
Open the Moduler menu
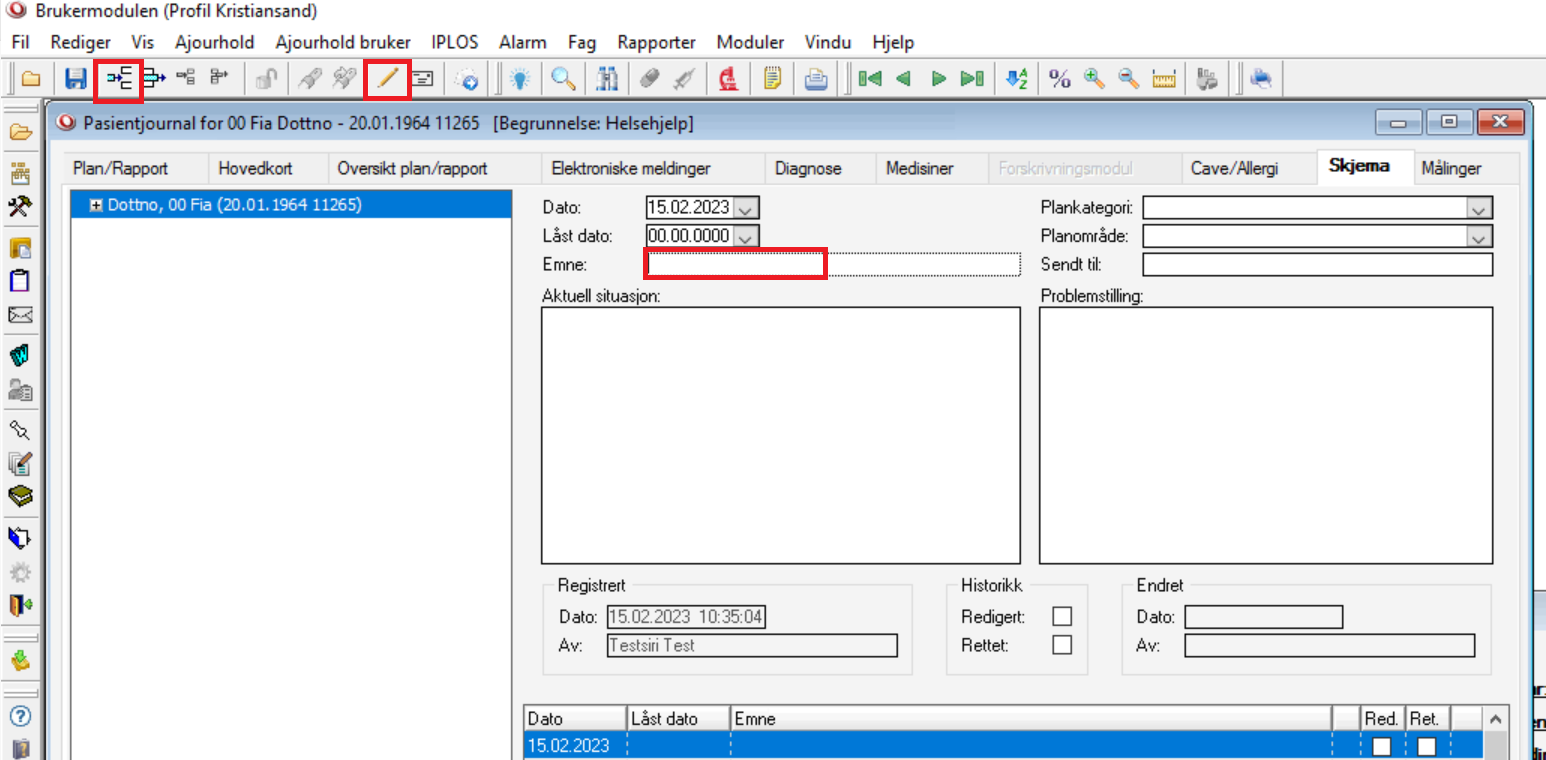pyautogui.click(x=750, y=42)
